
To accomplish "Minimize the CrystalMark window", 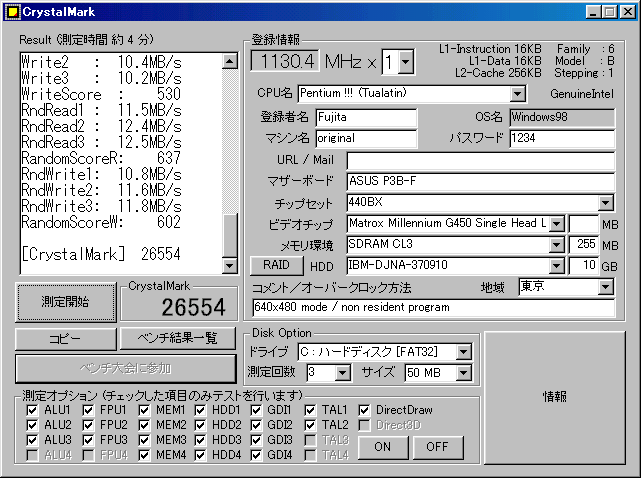I will (x=593, y=12).
